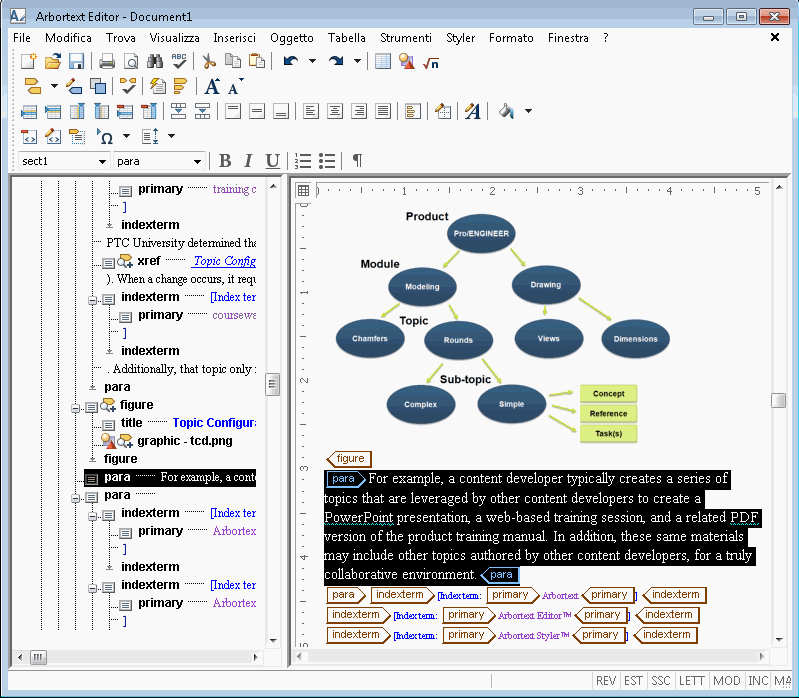Open the Find binoculars tool
This screenshot has height=698, width=799.
pos(155,62)
